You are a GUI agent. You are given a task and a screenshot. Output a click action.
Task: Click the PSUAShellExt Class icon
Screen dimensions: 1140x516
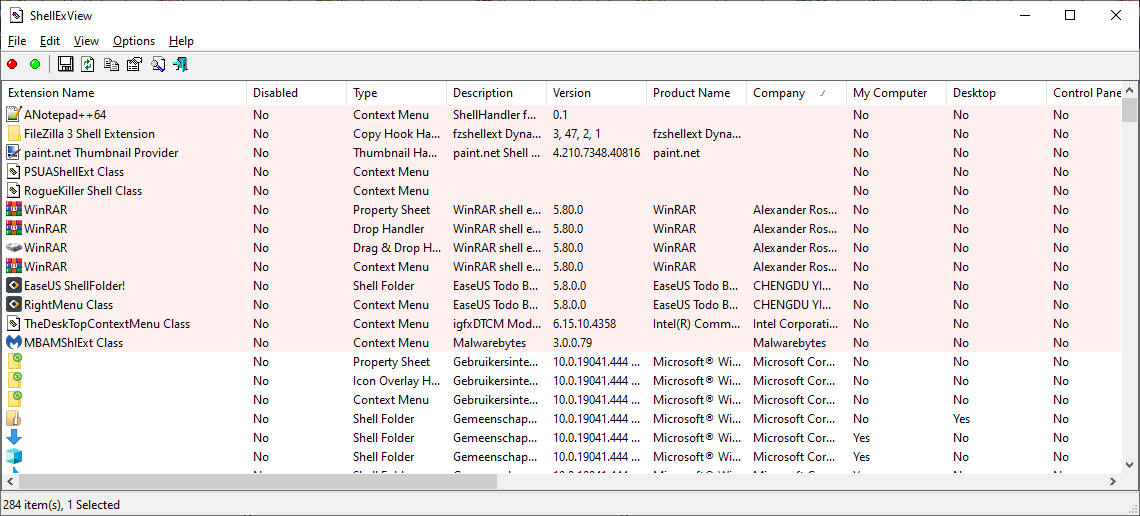click(14, 172)
